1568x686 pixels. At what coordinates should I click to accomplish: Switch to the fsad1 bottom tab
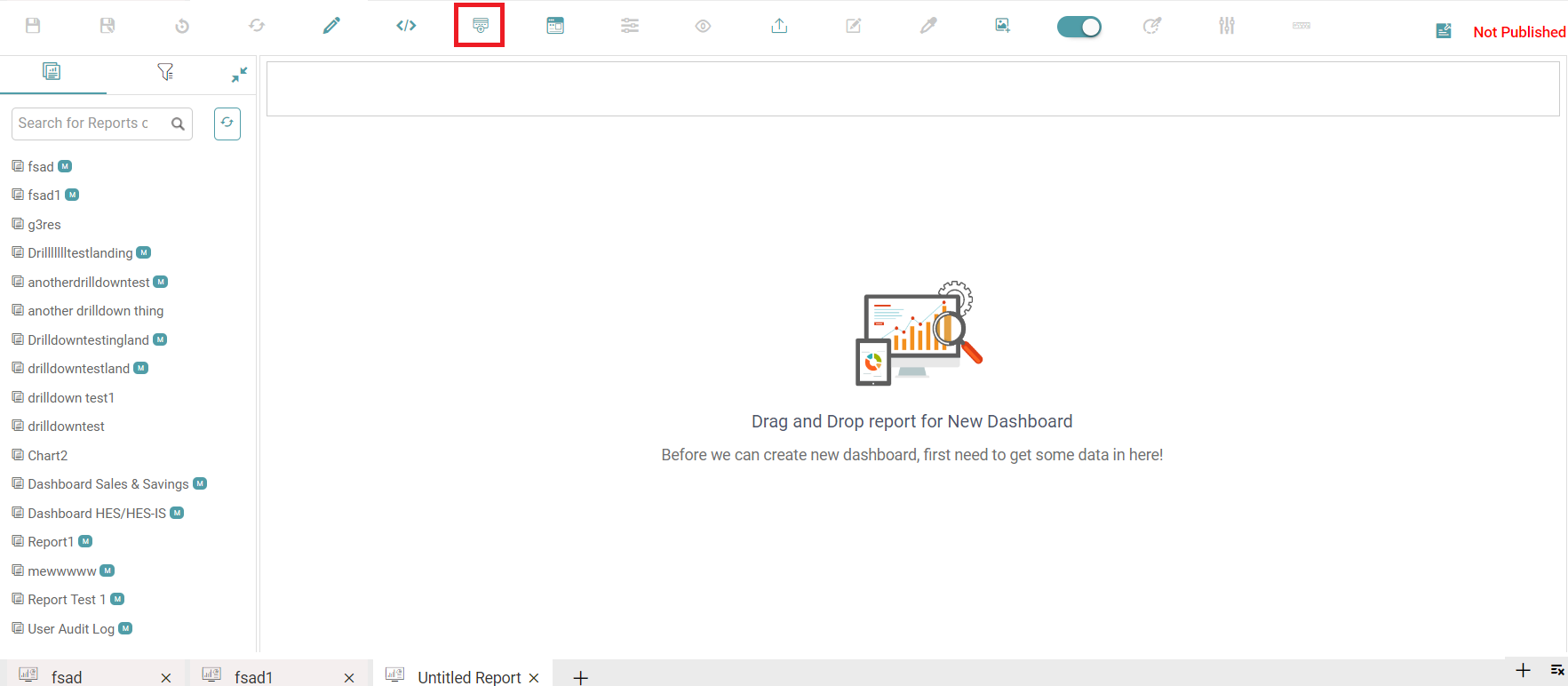coord(253,677)
